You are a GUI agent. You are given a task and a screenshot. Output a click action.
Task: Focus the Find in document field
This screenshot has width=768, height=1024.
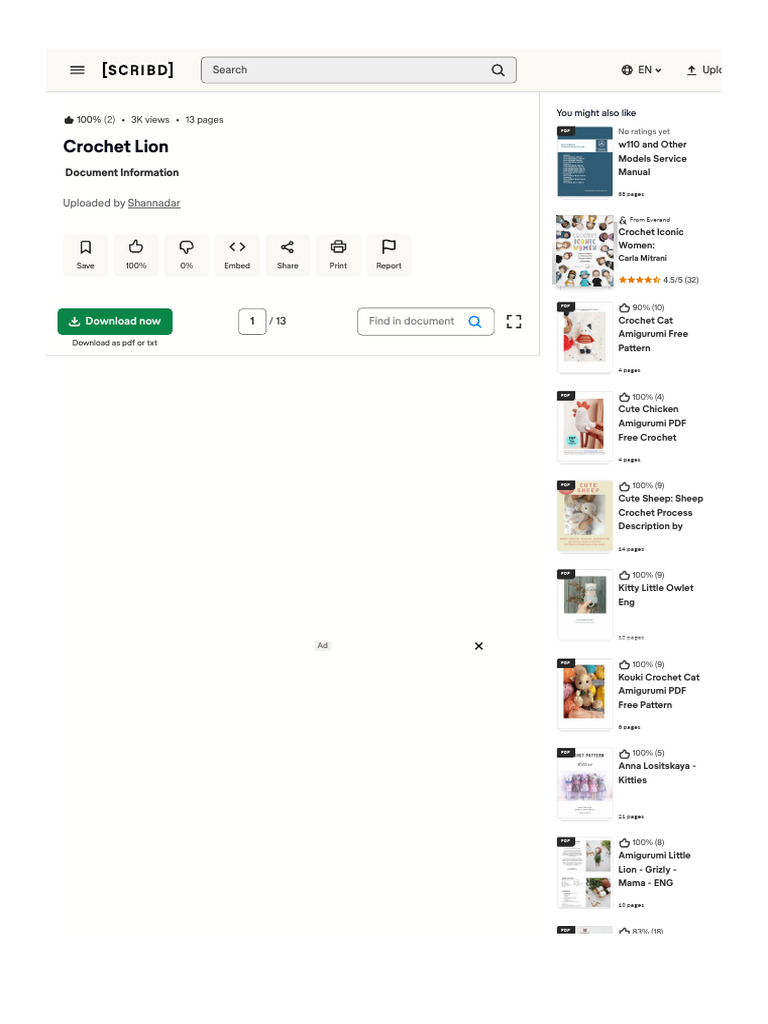point(426,321)
